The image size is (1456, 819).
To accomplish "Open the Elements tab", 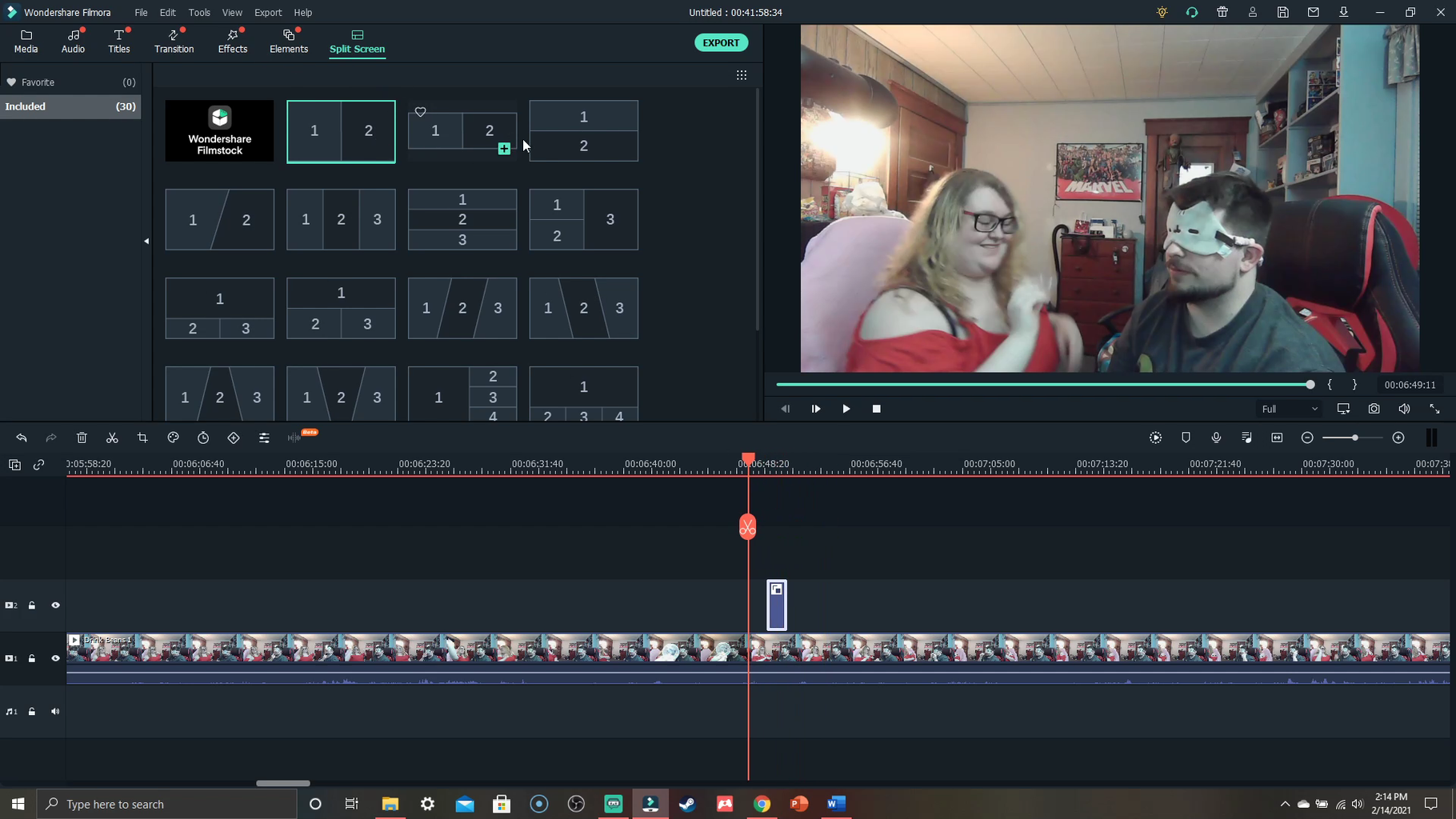I will [289, 42].
